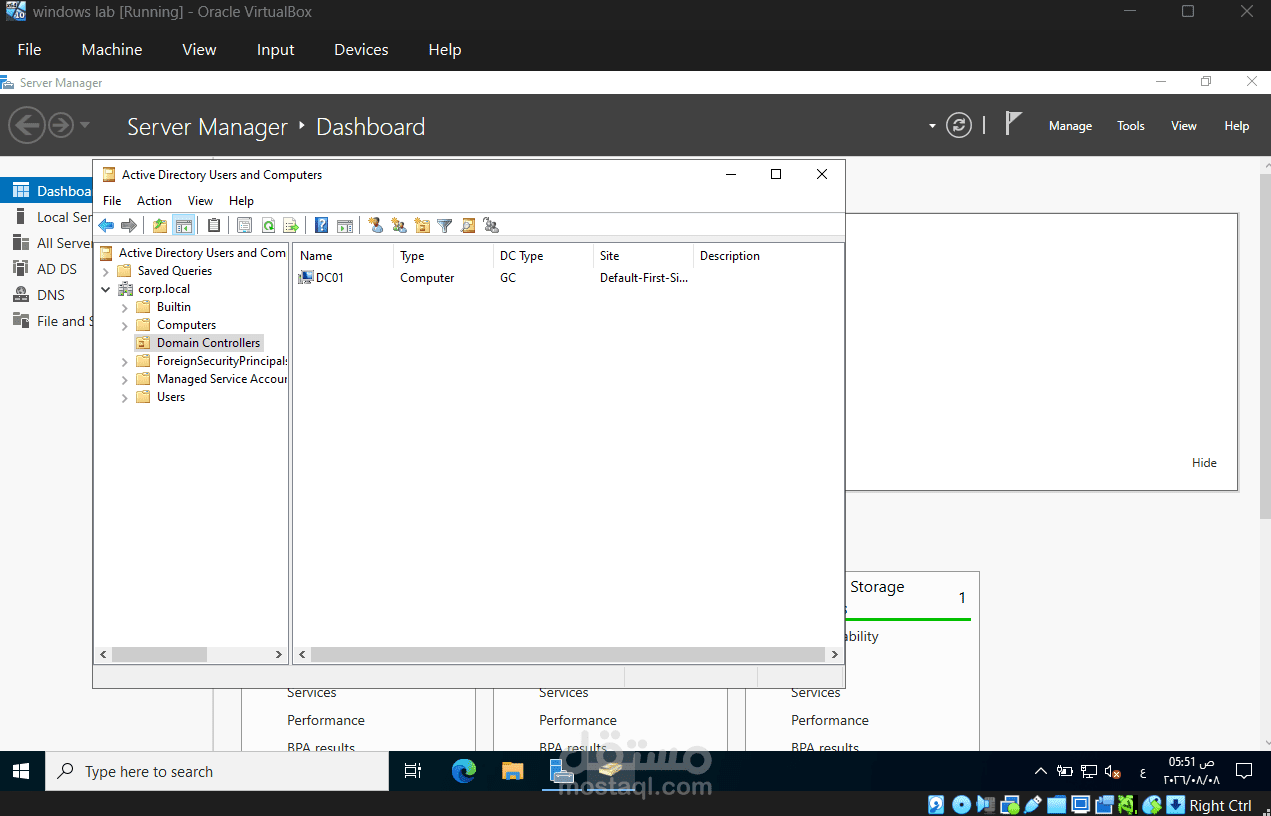Expand the Saved Queries node
The image size is (1271, 816).
tap(106, 271)
